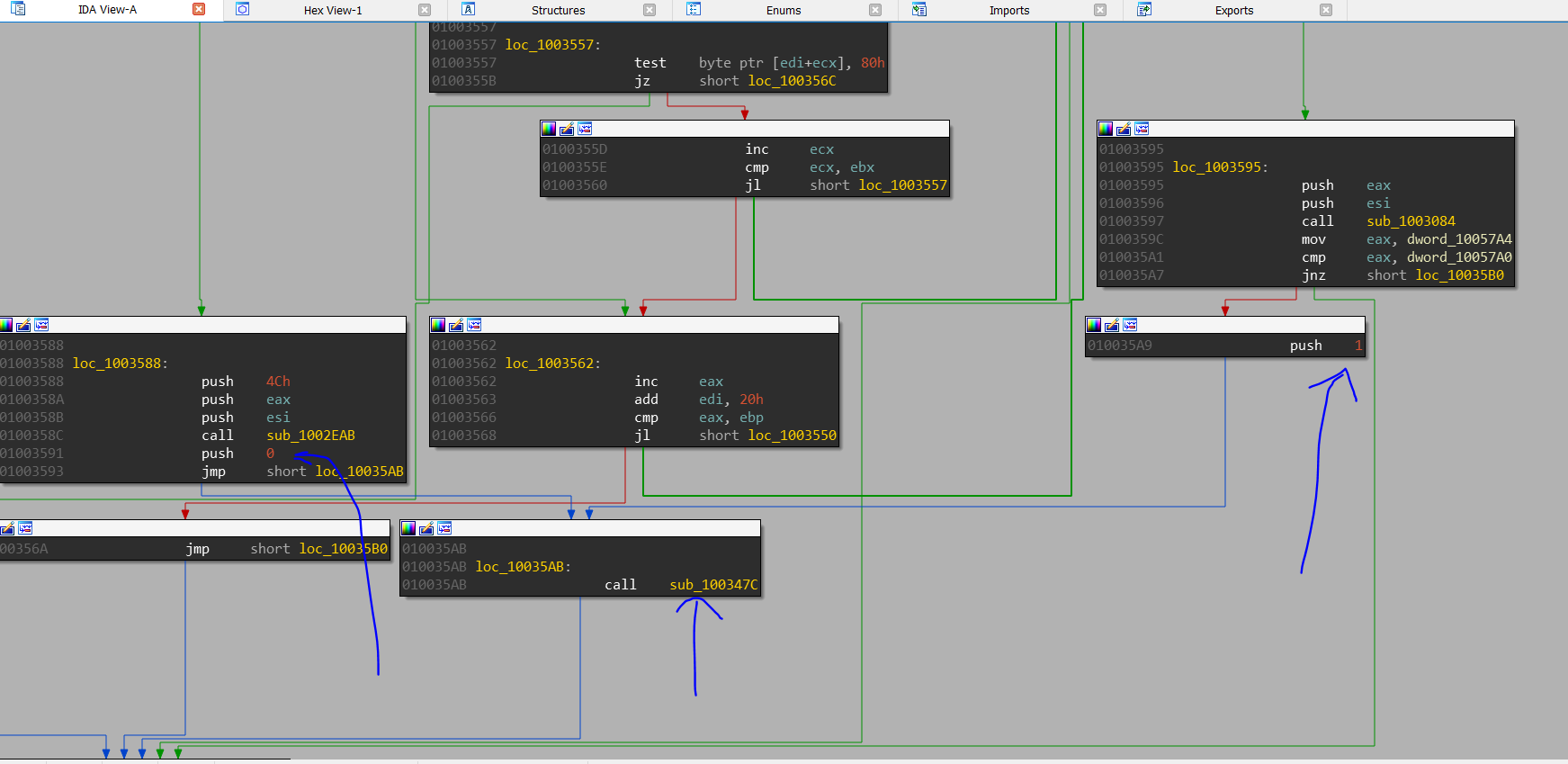Click the 20h operand in add edi

[x=751, y=400]
